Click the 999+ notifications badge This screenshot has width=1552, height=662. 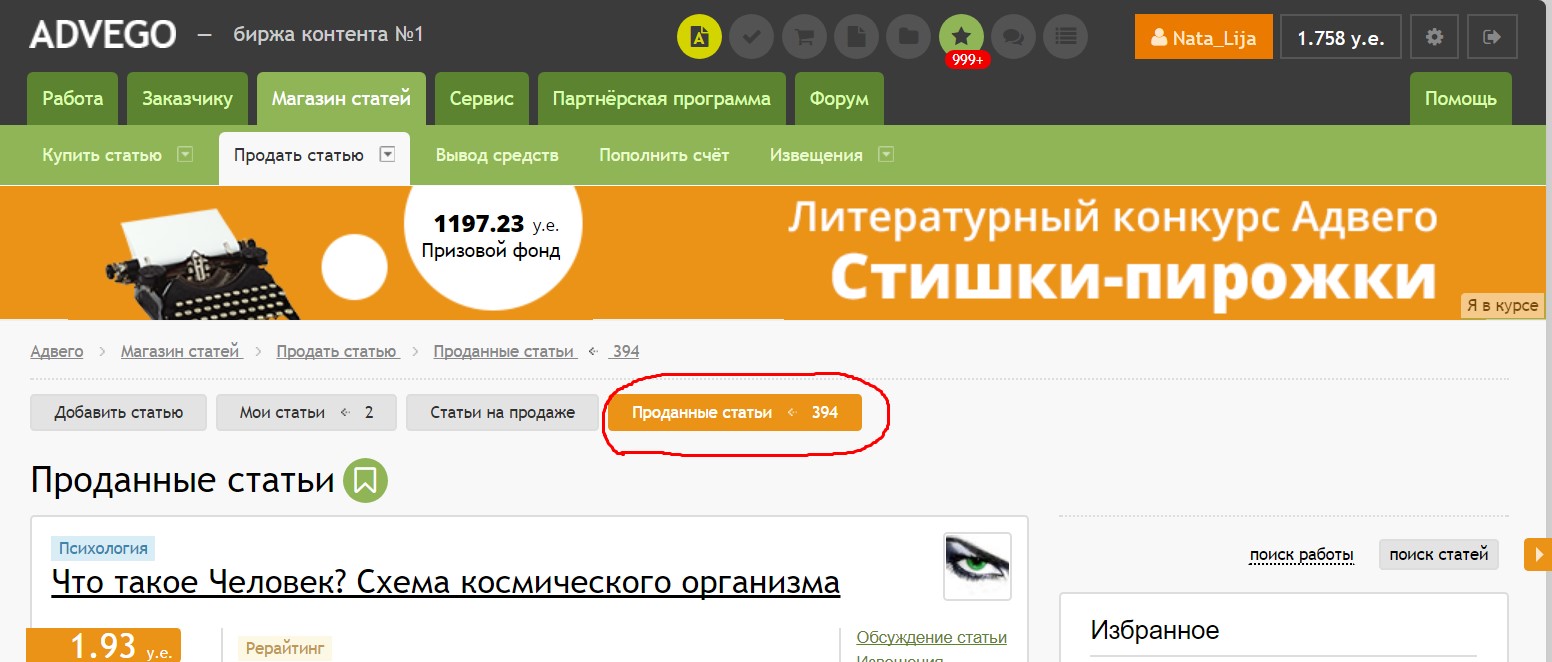click(x=967, y=60)
